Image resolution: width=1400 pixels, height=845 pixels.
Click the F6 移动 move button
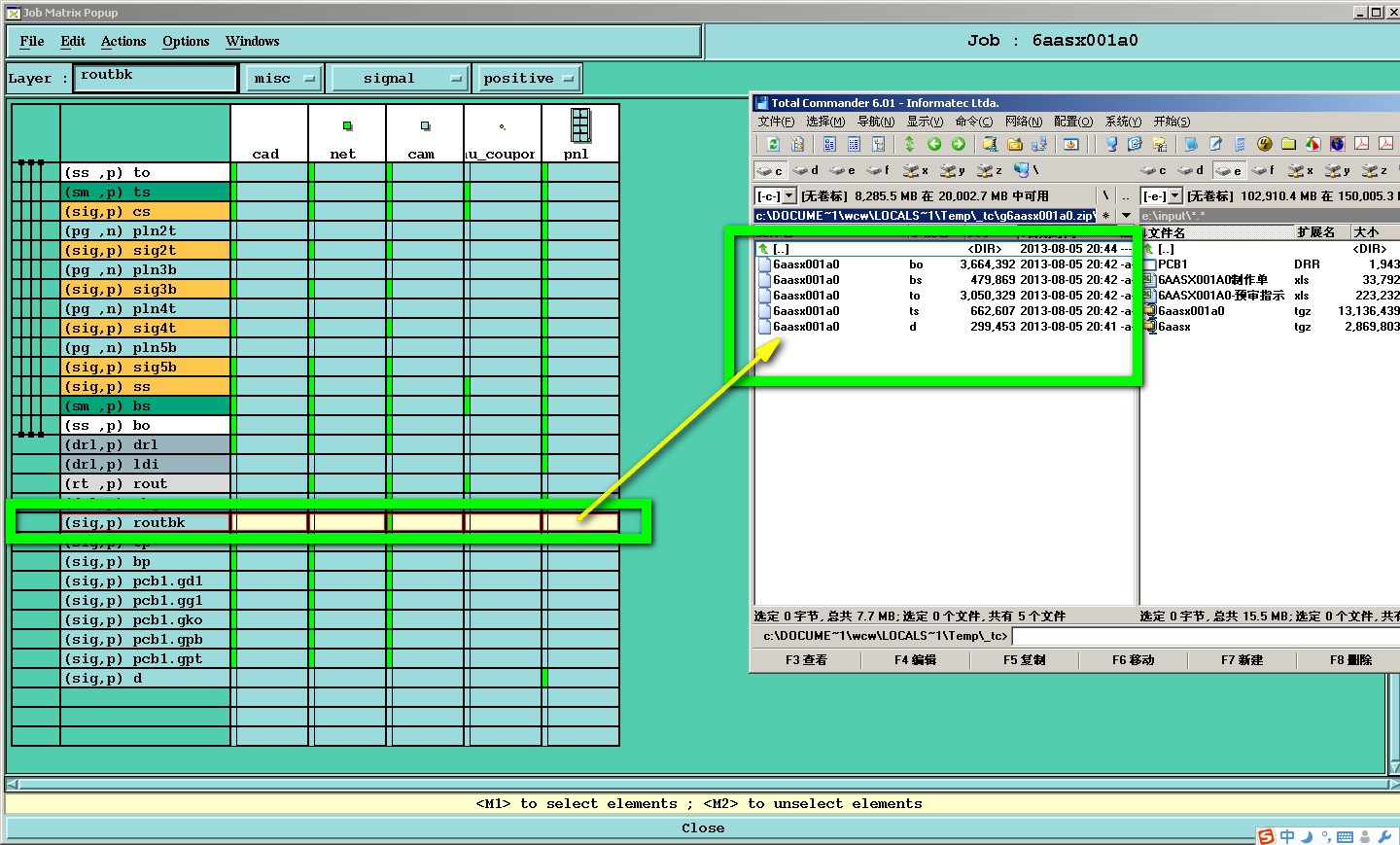1133,660
